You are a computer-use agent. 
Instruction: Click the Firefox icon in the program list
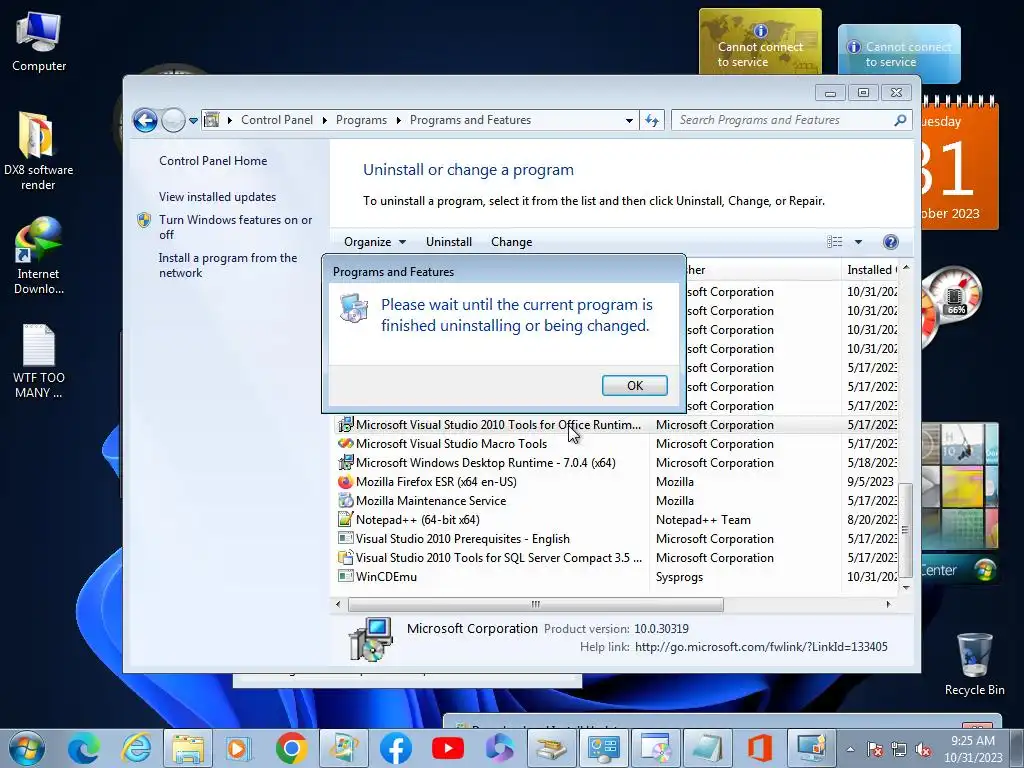tap(345, 481)
